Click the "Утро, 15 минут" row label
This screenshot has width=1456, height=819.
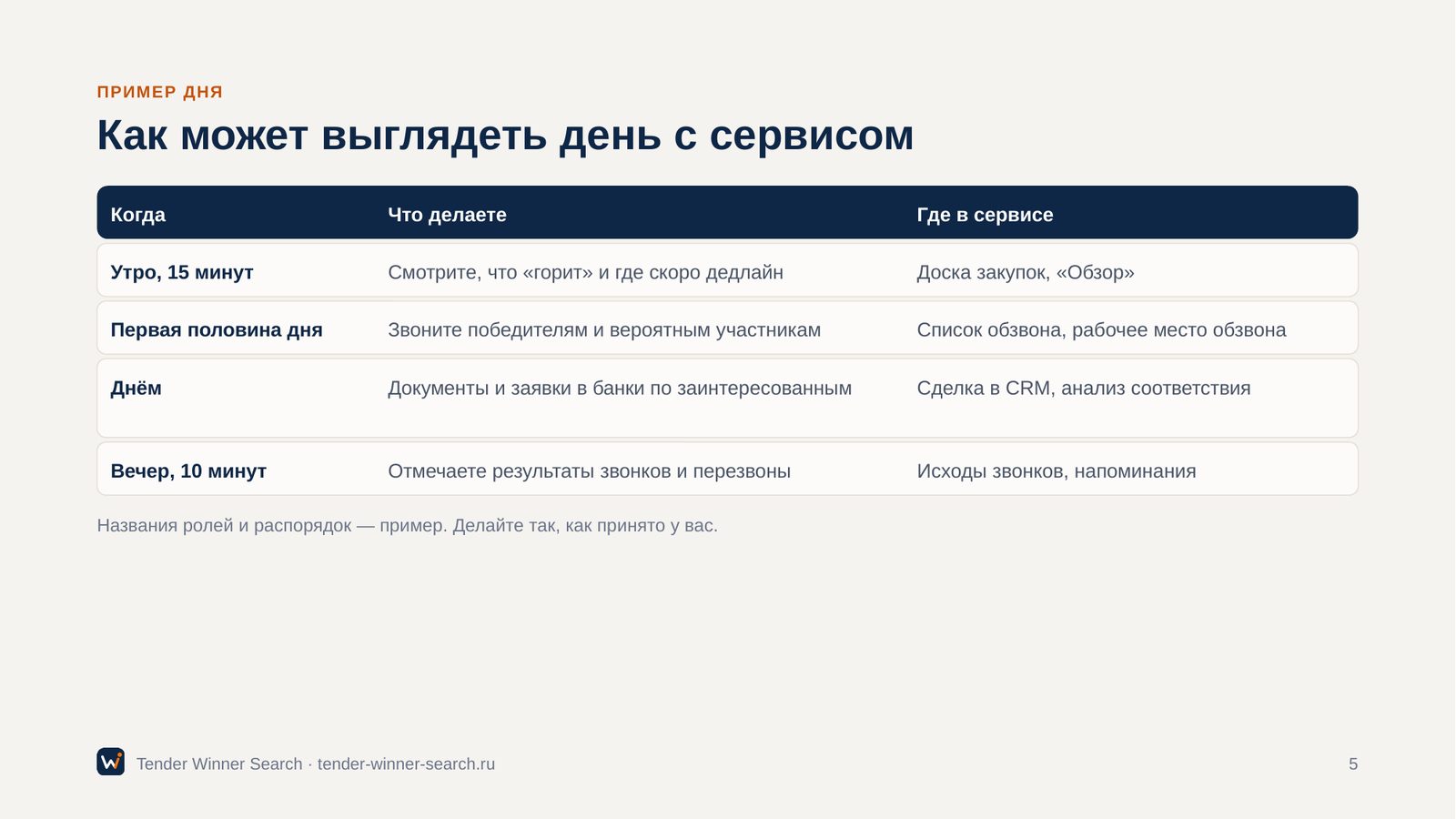182,272
